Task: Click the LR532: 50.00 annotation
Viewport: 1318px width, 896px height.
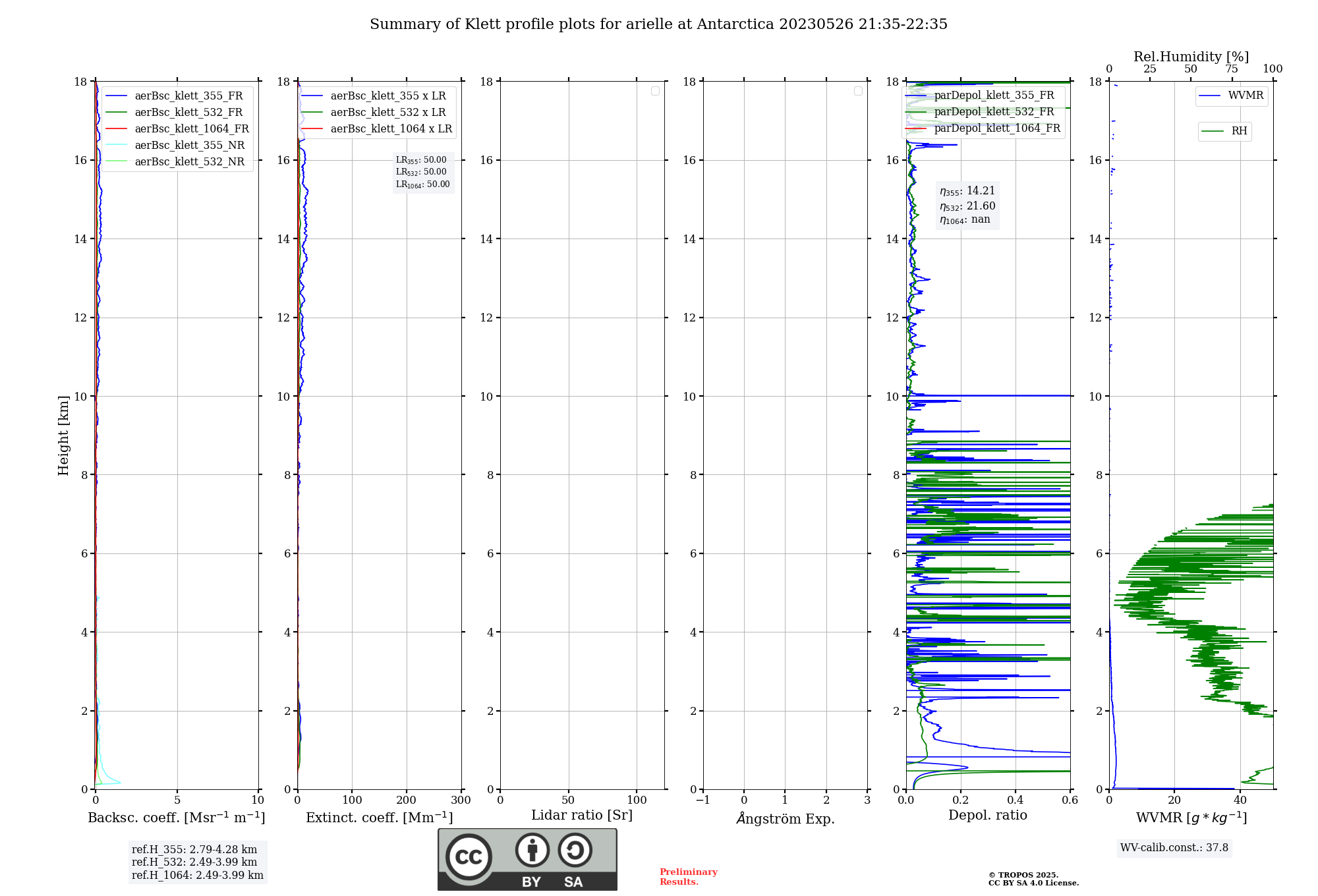Action: (x=421, y=172)
